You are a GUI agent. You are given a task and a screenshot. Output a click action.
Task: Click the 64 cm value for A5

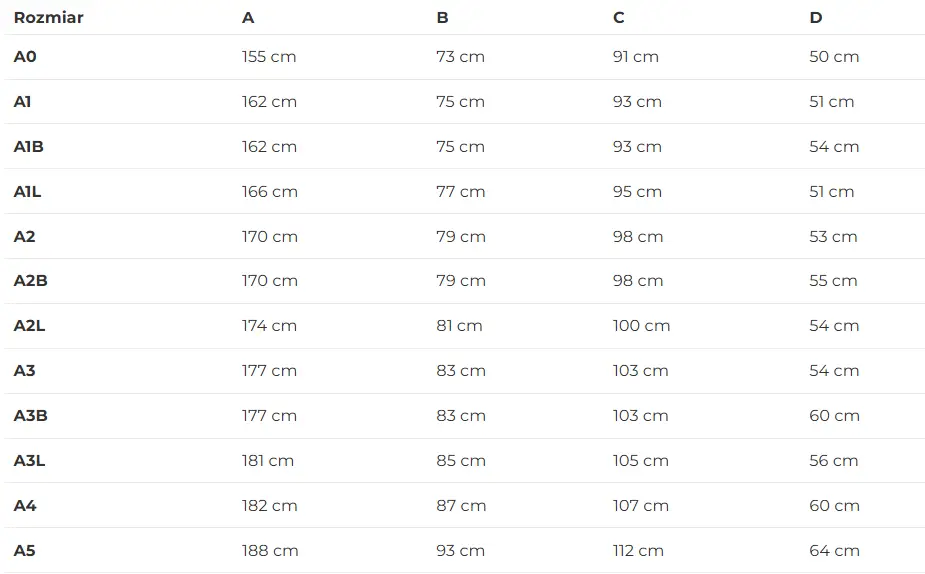tap(834, 551)
